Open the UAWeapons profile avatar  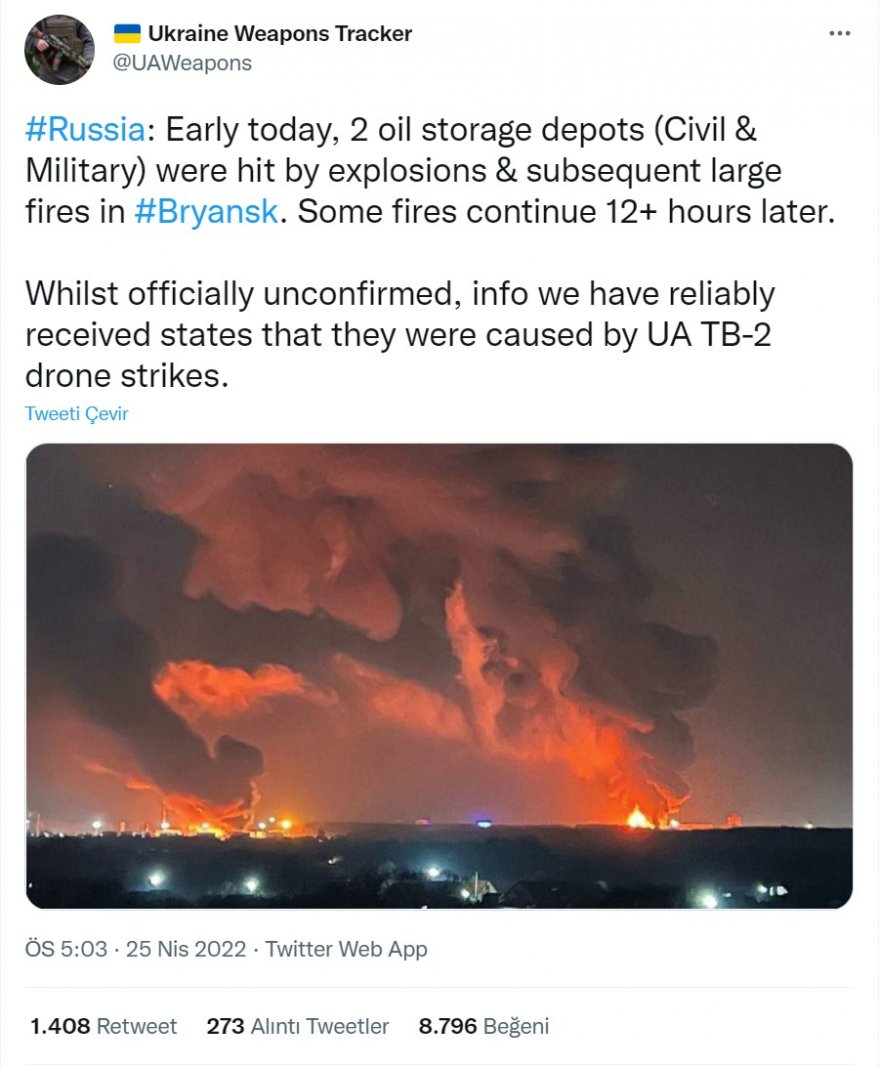coord(59,50)
